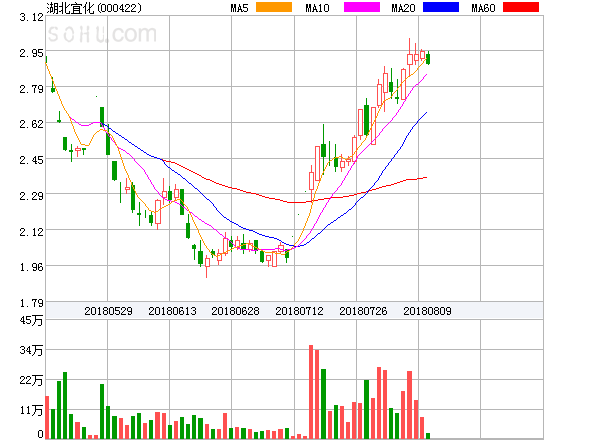Click the 1.79 price axis label

coord(31,303)
